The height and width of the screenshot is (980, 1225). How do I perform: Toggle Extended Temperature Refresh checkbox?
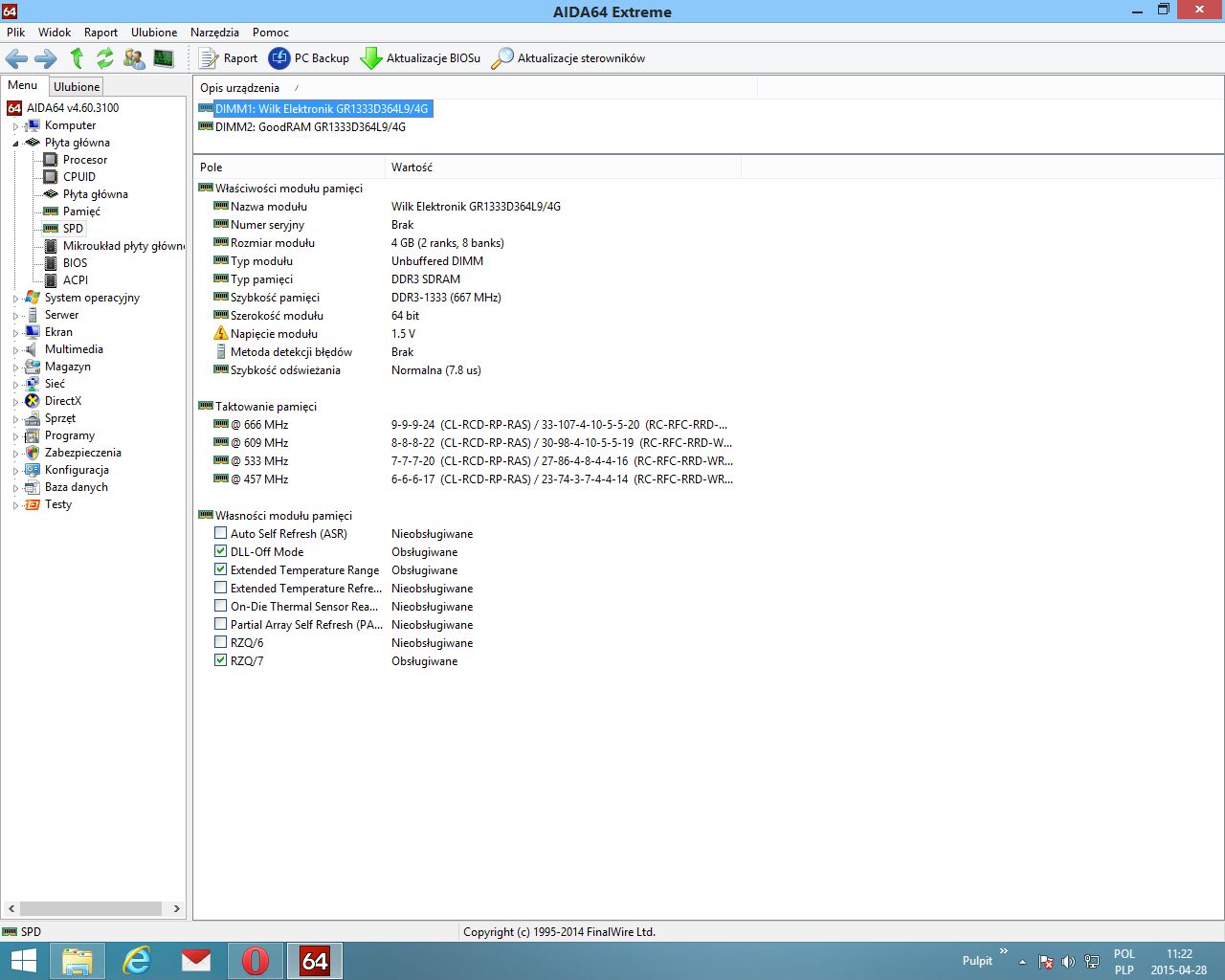point(221,588)
